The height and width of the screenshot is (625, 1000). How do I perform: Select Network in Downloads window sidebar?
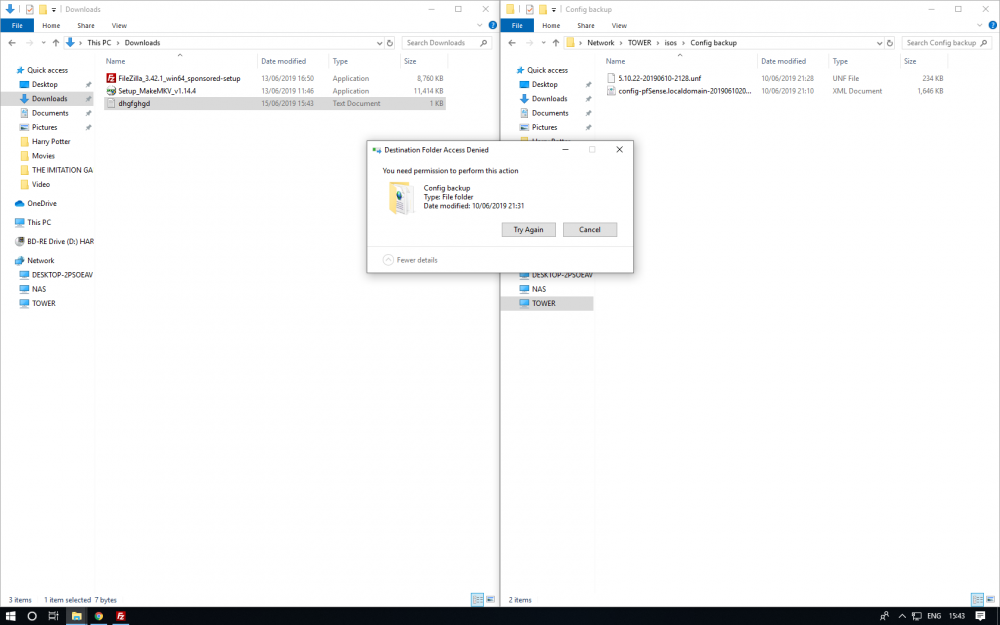click(40, 261)
